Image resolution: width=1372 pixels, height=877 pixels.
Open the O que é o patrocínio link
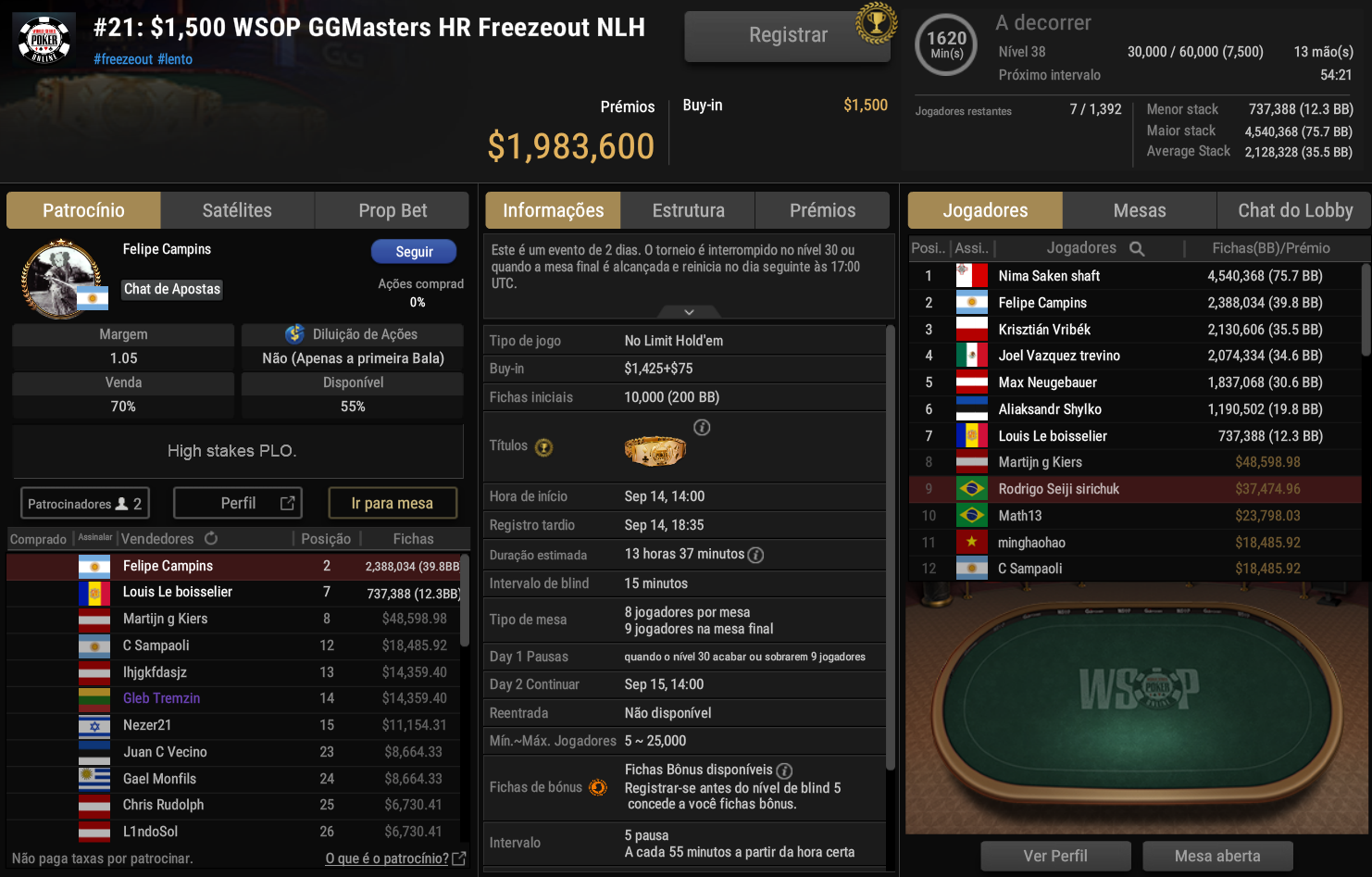coord(387,858)
